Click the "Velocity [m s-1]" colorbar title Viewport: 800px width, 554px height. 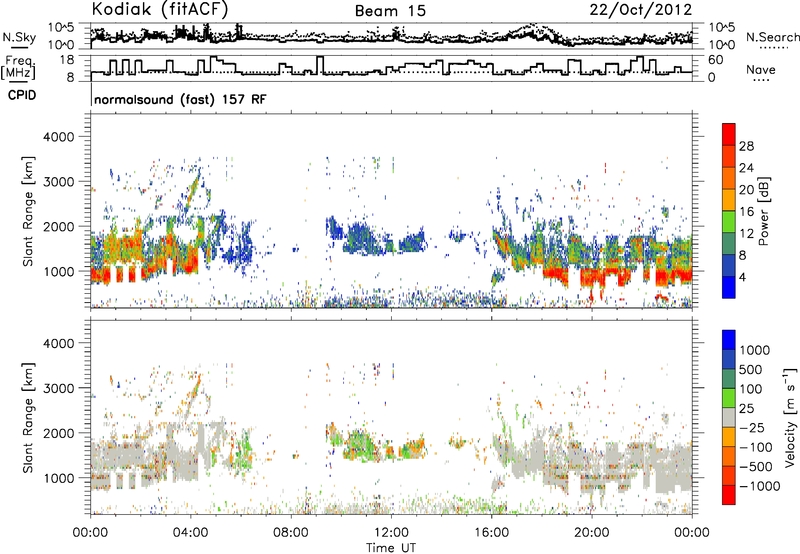(x=790, y=417)
